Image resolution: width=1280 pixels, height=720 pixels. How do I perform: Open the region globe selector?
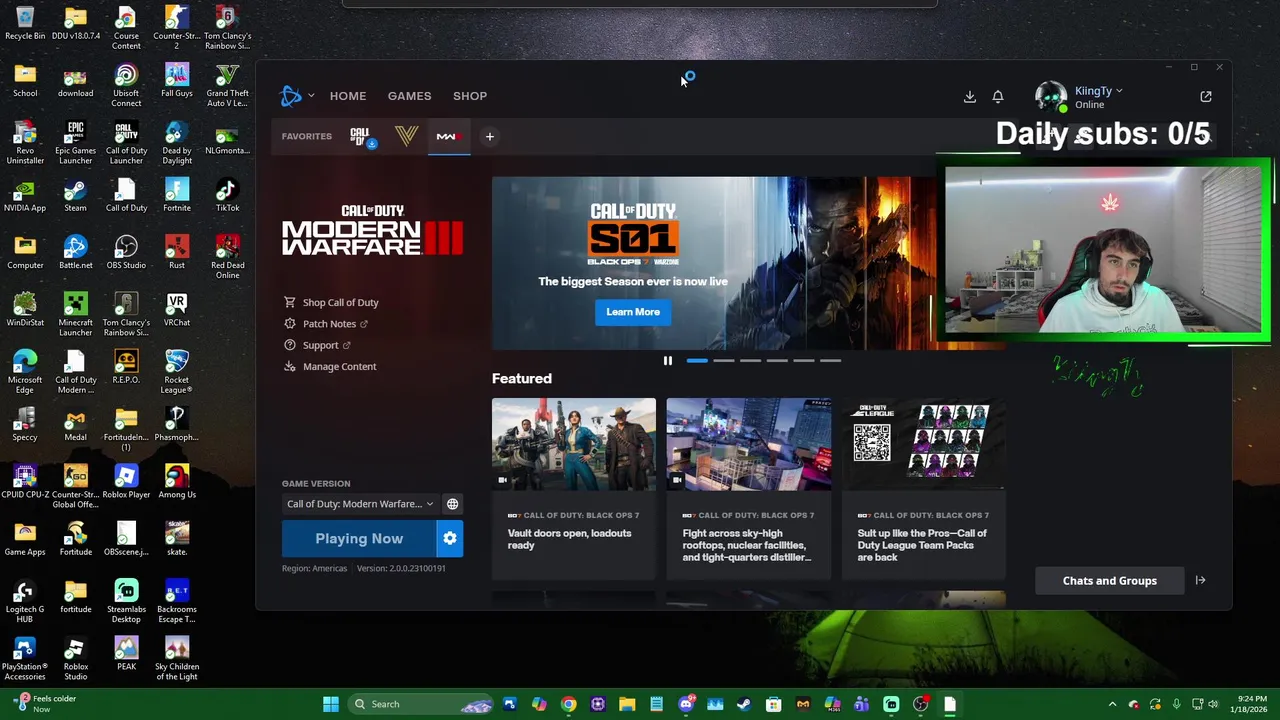tap(452, 504)
